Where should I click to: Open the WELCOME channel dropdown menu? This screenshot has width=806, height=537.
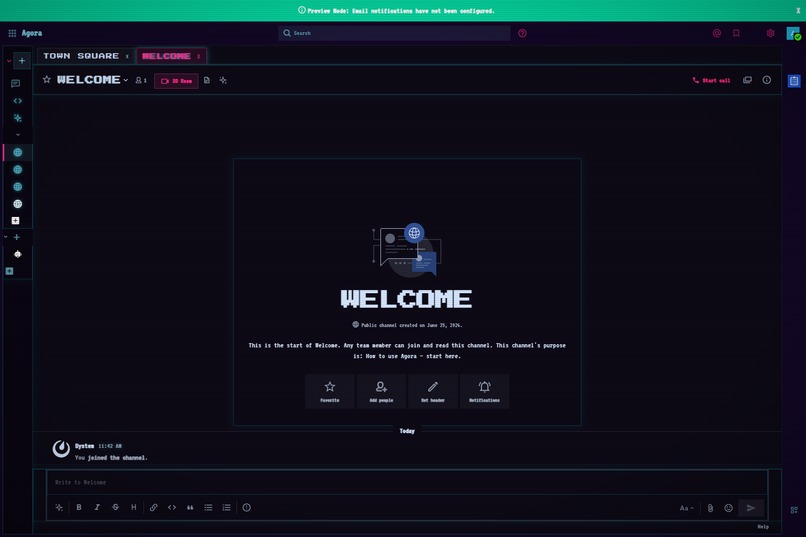[x=93, y=80]
